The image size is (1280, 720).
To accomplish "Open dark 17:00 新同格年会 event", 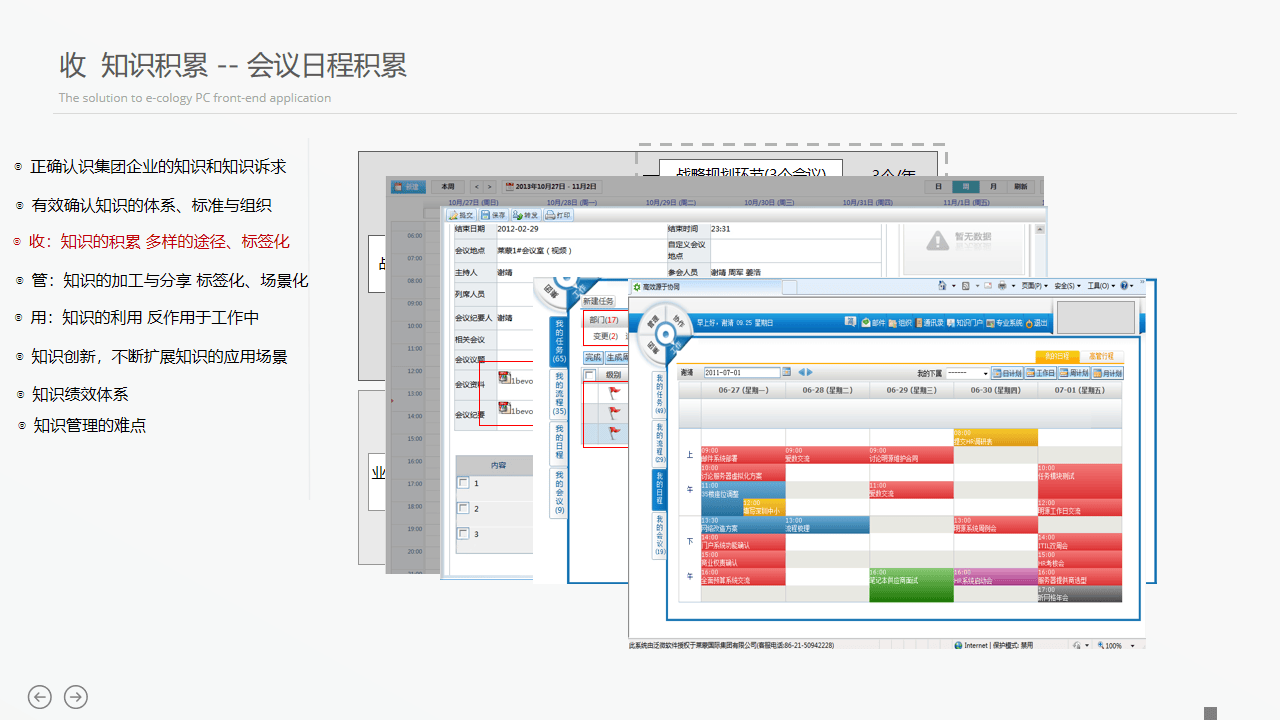I will click(1079, 594).
